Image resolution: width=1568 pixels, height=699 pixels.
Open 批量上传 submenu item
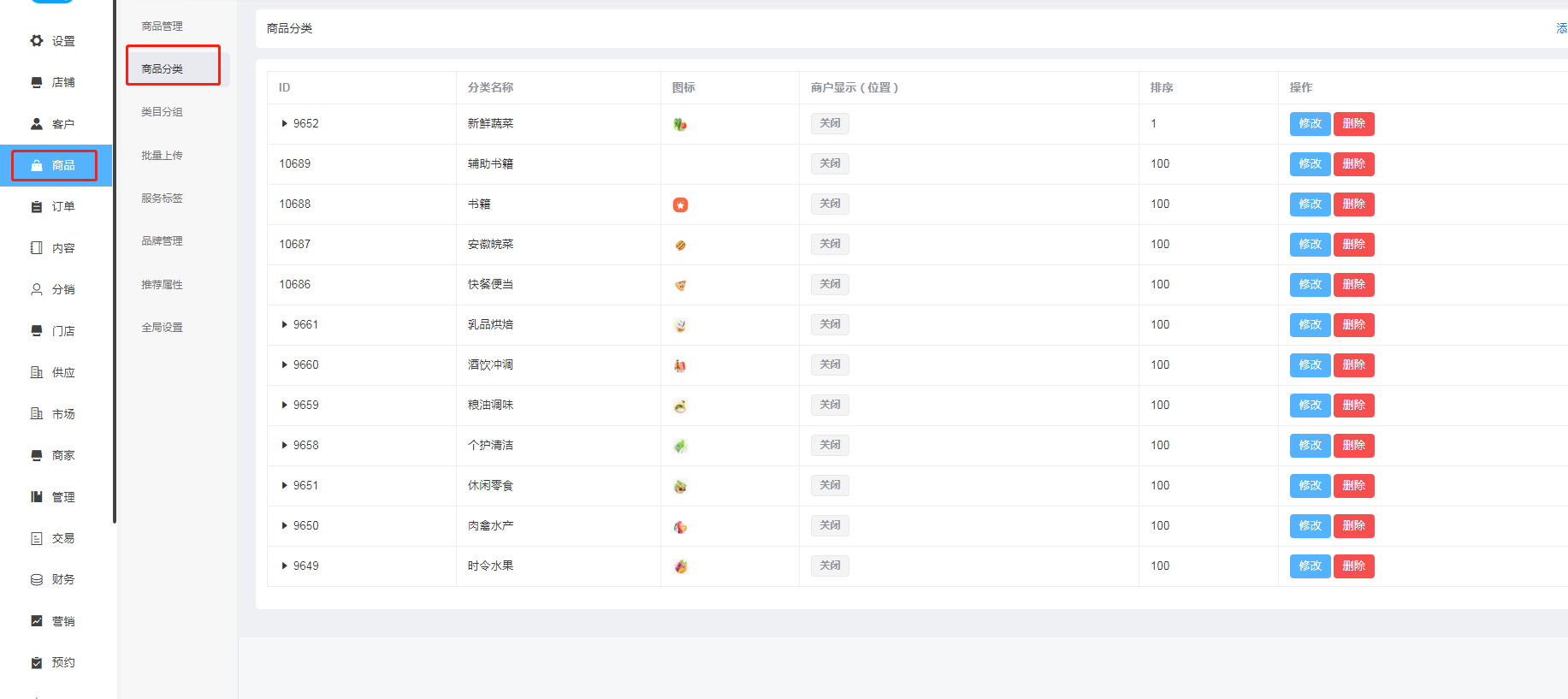(162, 156)
